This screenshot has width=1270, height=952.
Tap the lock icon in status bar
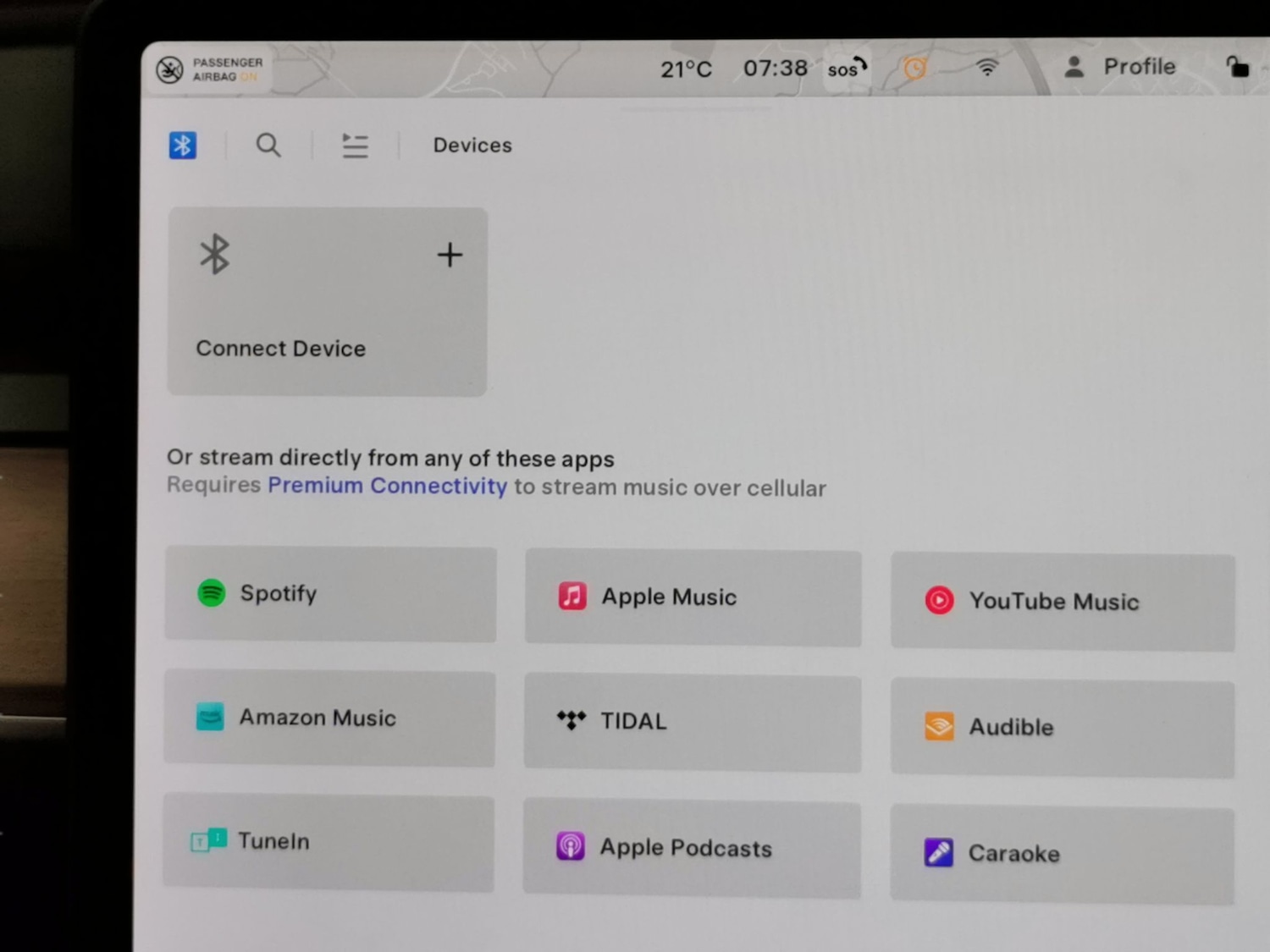point(1237,66)
